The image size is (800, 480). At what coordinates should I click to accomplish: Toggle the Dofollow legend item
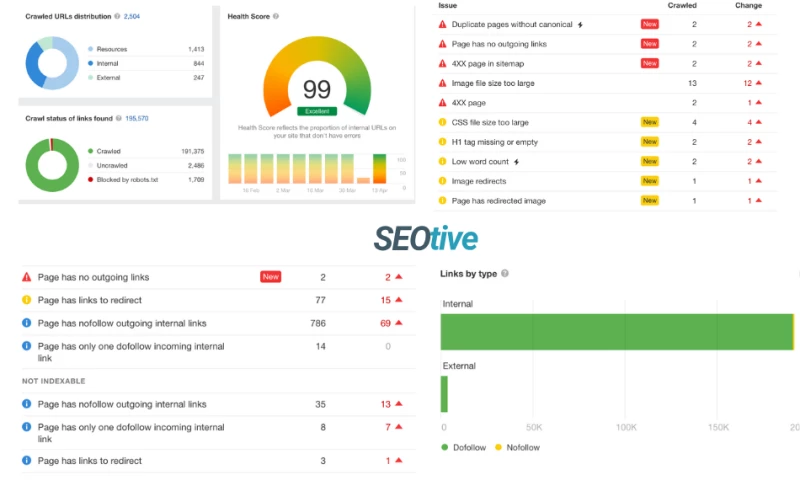click(467, 447)
